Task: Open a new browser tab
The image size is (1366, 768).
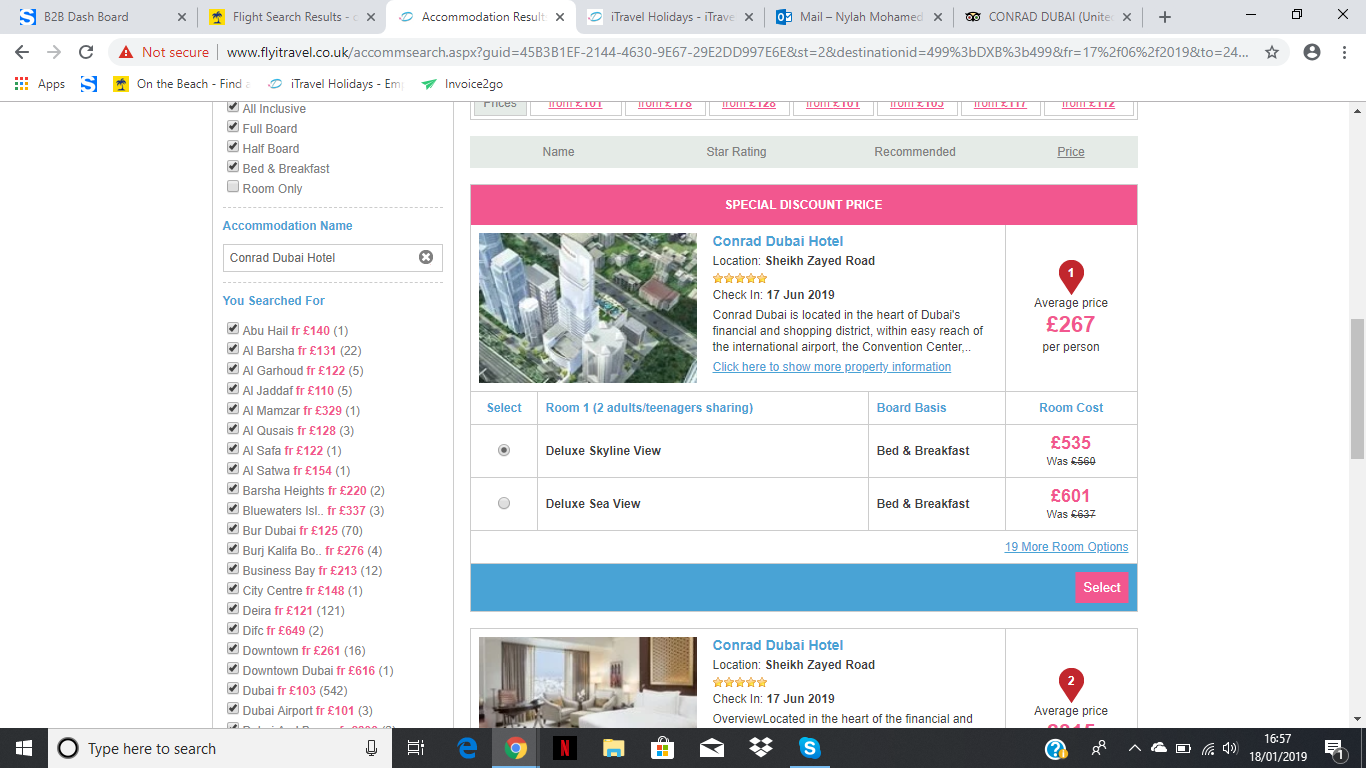Action: pos(1164,17)
